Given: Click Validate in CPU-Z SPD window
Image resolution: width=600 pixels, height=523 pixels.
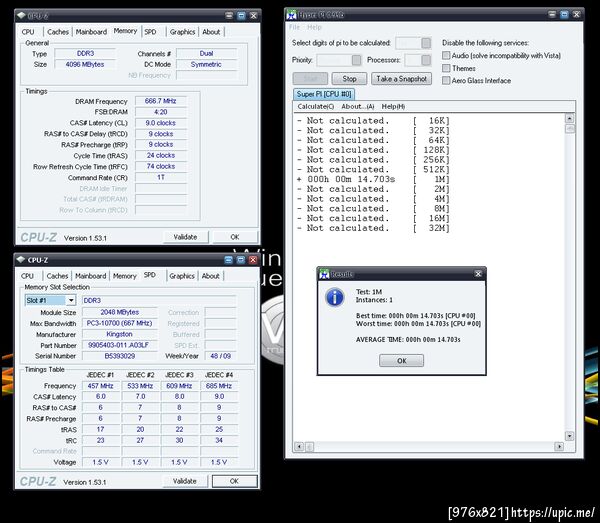Looking at the screenshot, I should (185, 481).
